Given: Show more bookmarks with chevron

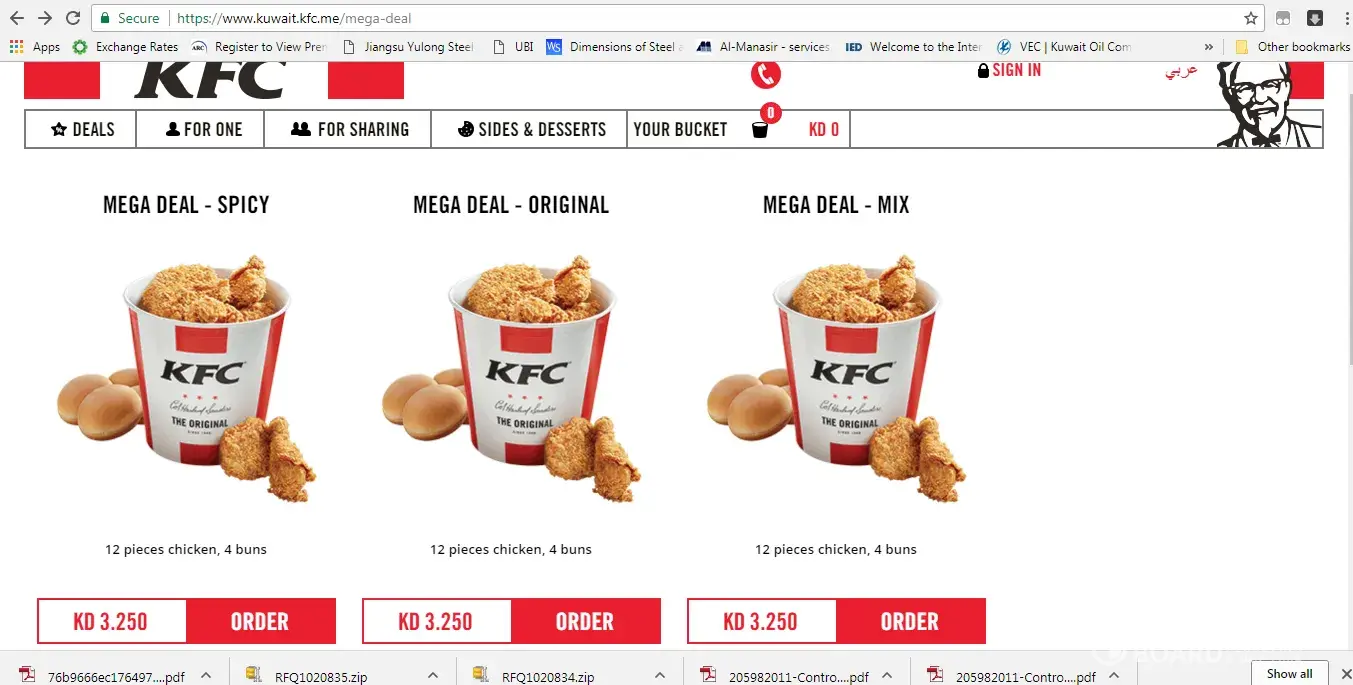Looking at the screenshot, I should click(x=1209, y=47).
